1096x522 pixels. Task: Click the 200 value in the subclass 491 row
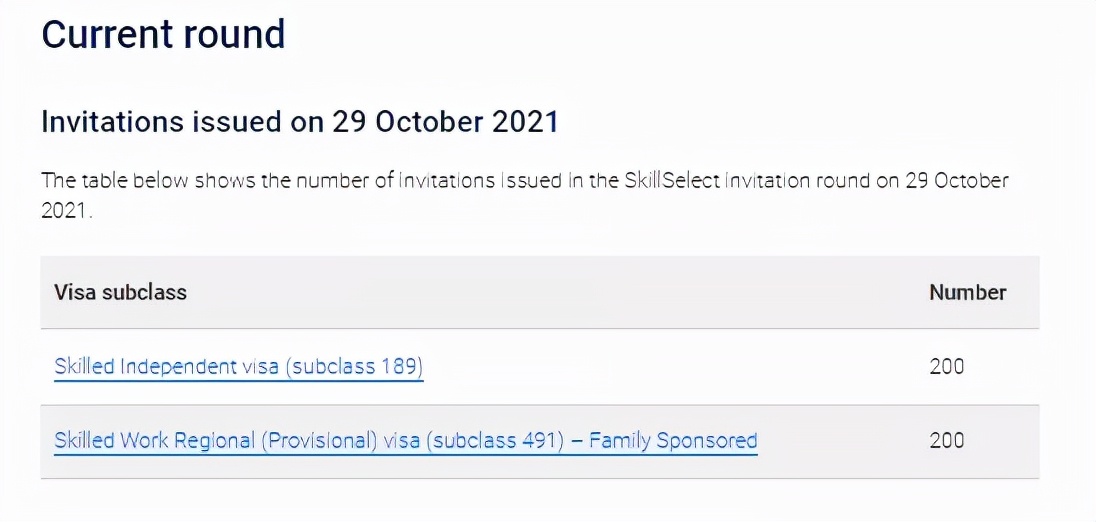(x=946, y=440)
